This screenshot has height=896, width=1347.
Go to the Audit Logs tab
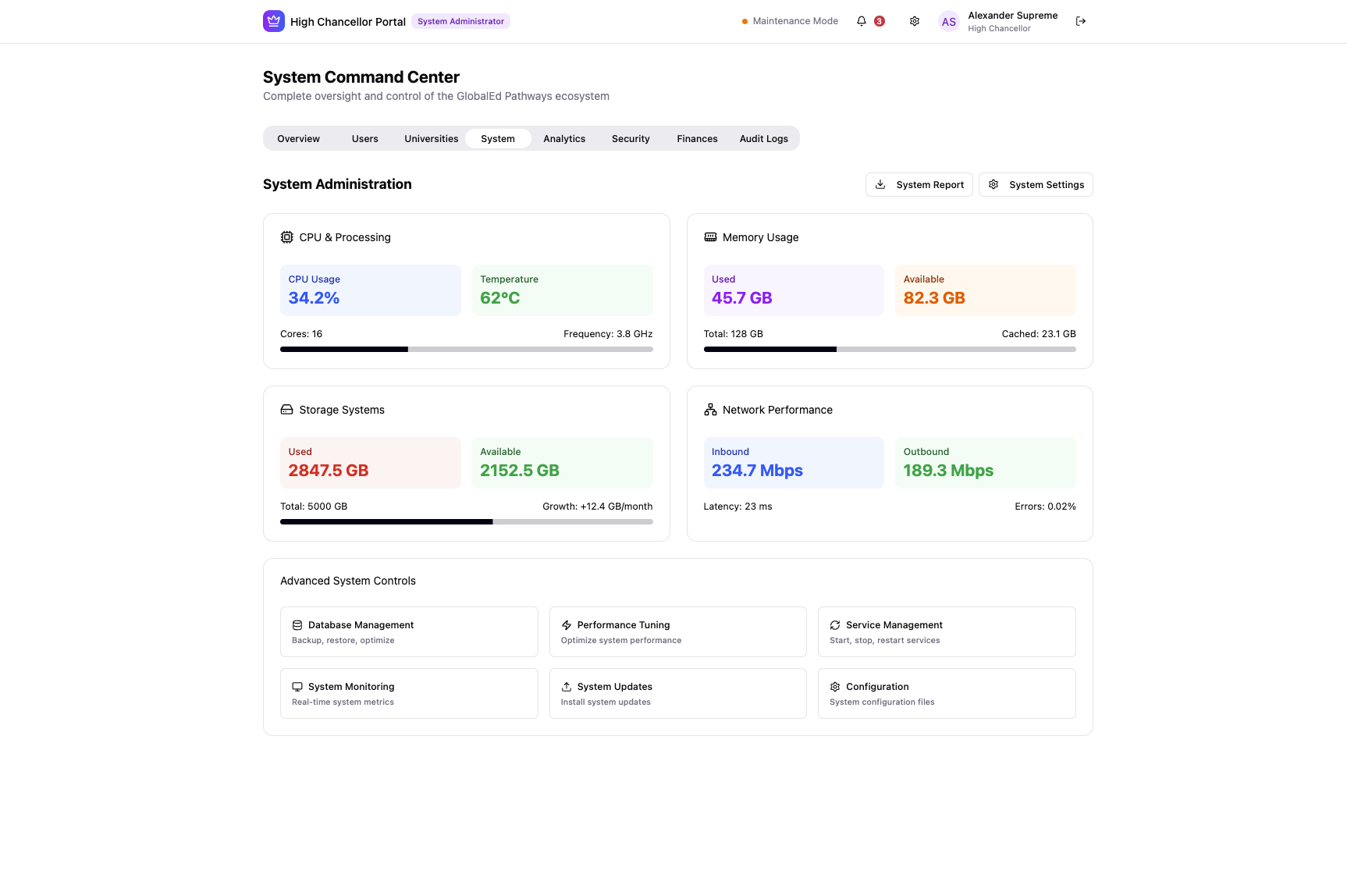(763, 139)
